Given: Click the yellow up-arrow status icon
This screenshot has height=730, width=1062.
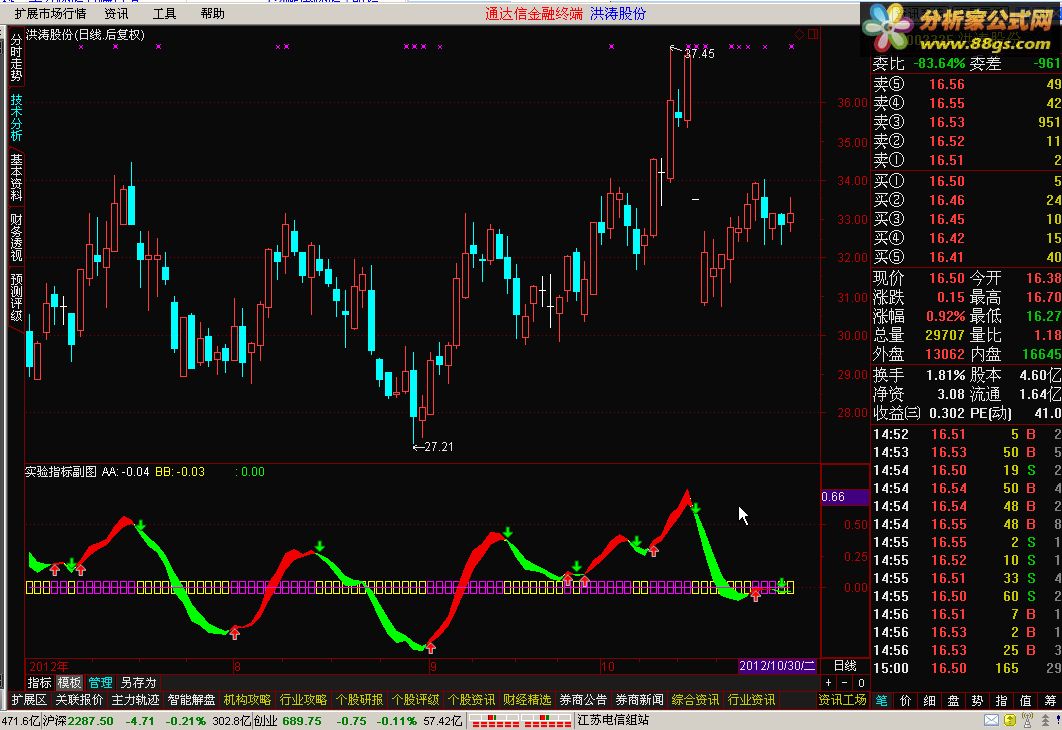Looking at the screenshot, I should coord(1010,721).
